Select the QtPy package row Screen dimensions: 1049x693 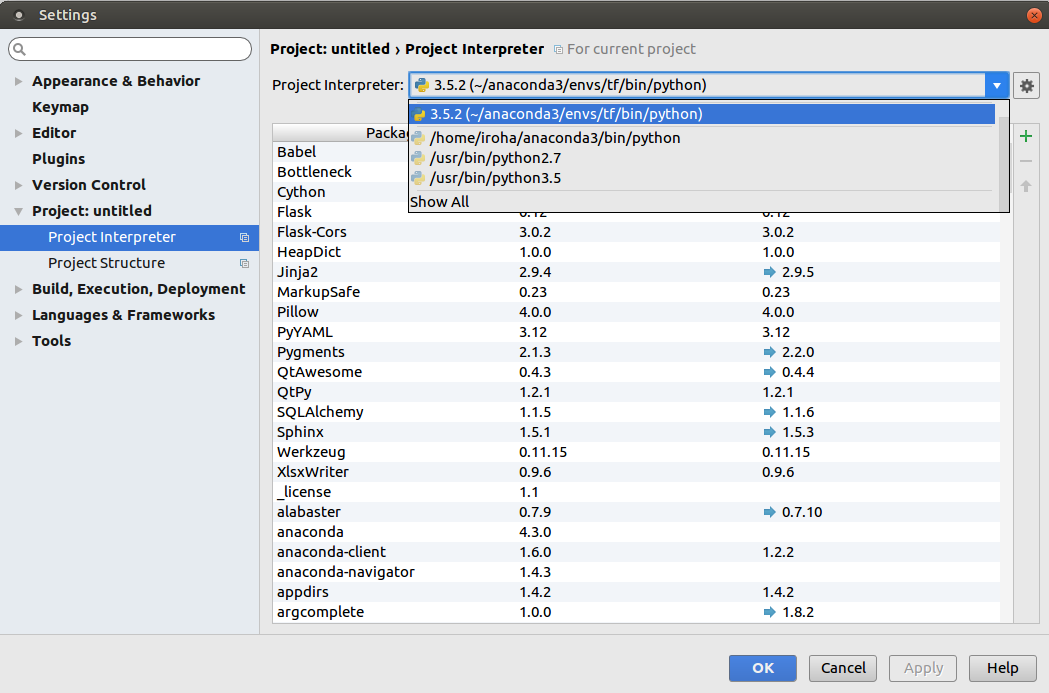[x=636, y=393]
